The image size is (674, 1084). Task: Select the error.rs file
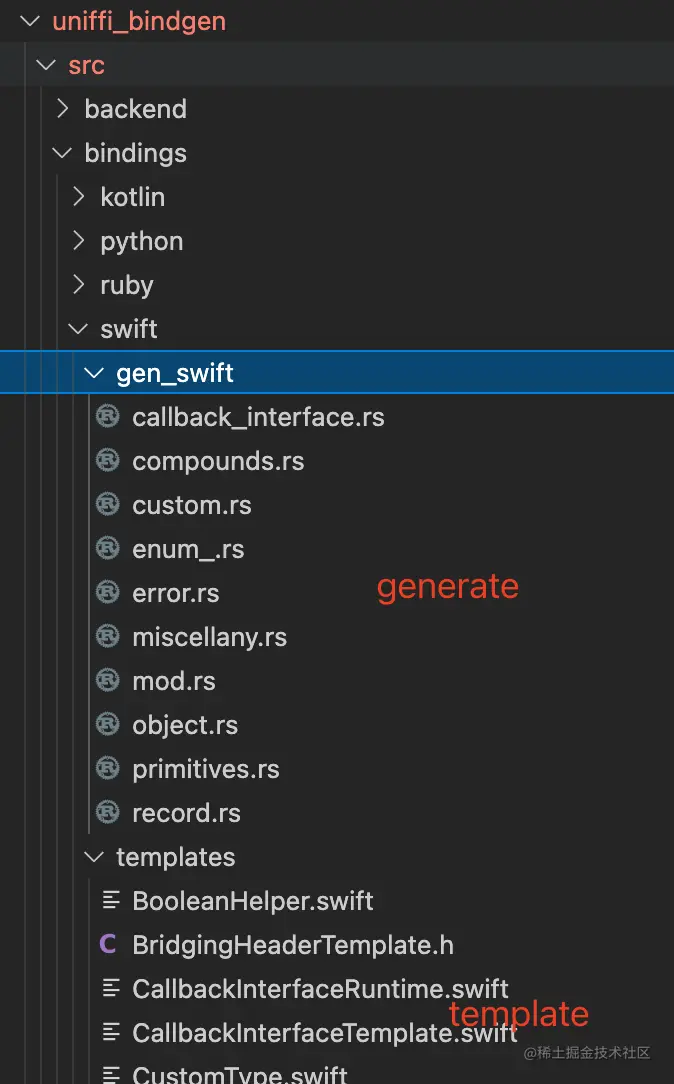point(176,593)
